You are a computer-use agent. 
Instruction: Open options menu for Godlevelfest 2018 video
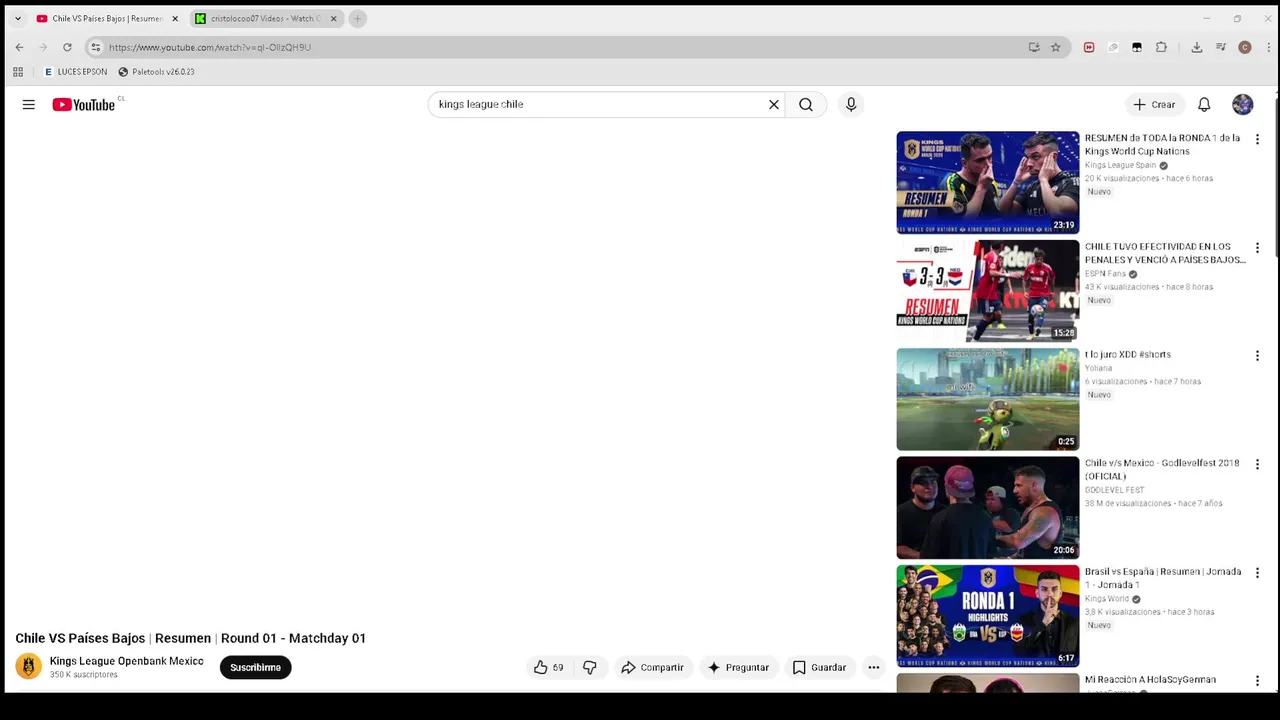(x=1257, y=464)
